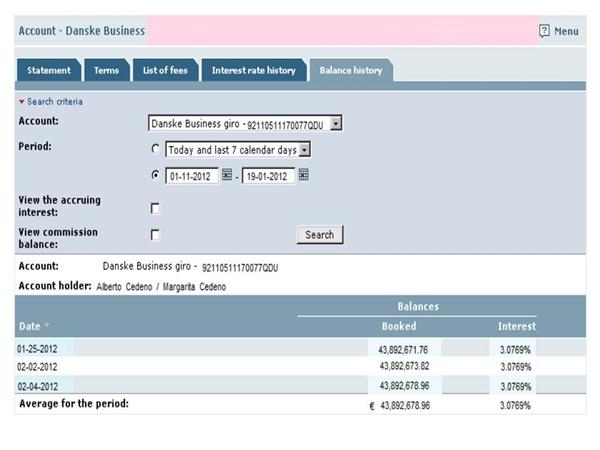Screen dimensions: 600x450
Task: Collapse the Search criteria red arrow
Action: pyautogui.click(x=21, y=101)
